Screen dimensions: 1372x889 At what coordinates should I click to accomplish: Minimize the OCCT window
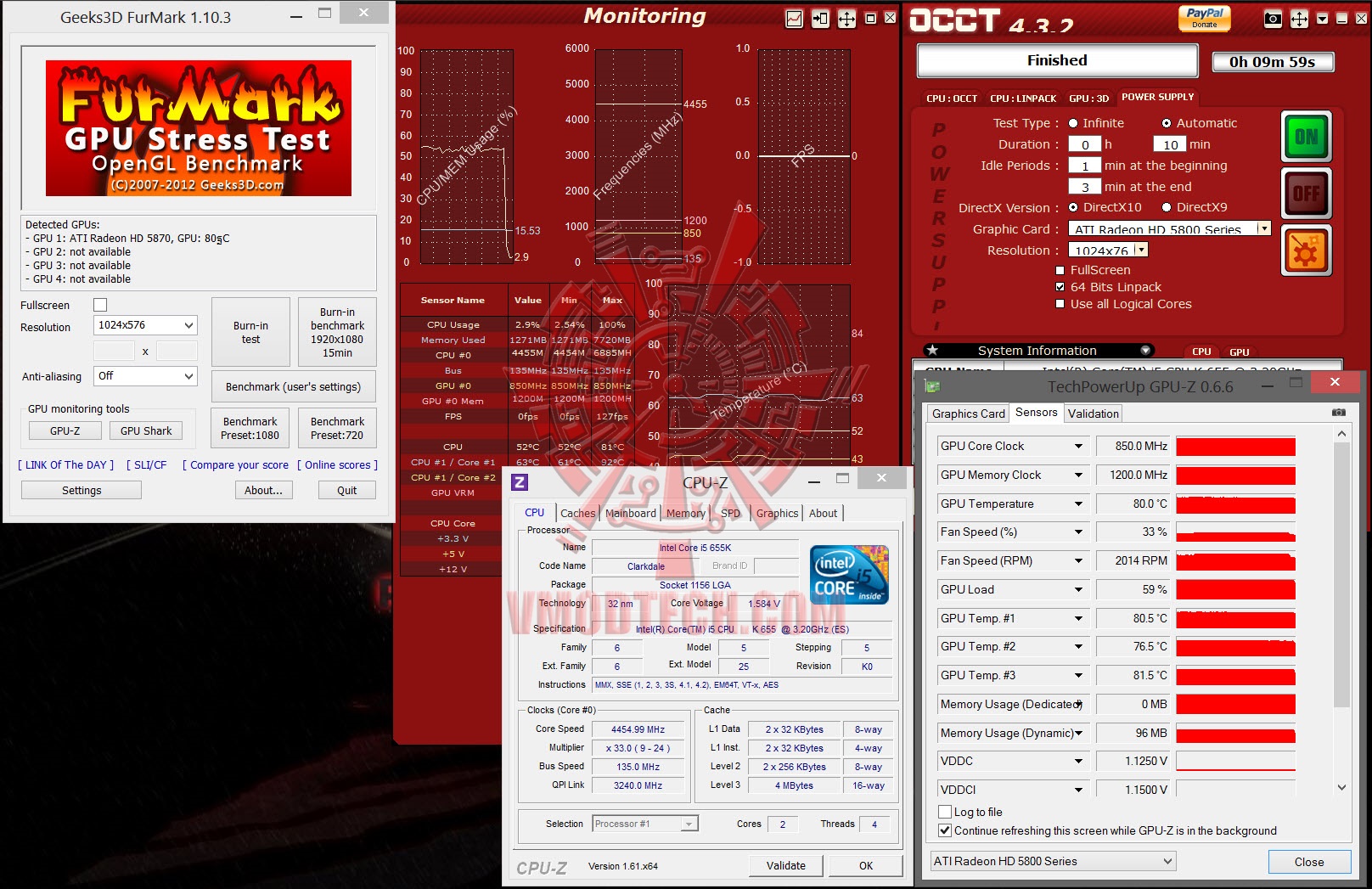(1341, 19)
